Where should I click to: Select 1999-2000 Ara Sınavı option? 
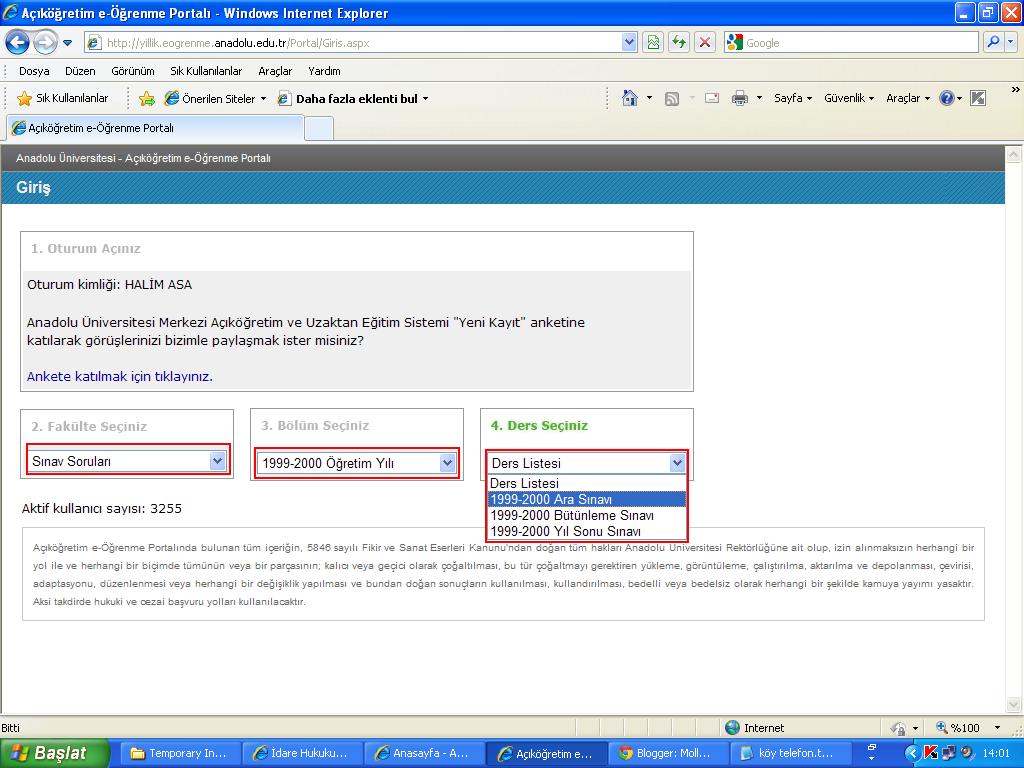coord(587,499)
